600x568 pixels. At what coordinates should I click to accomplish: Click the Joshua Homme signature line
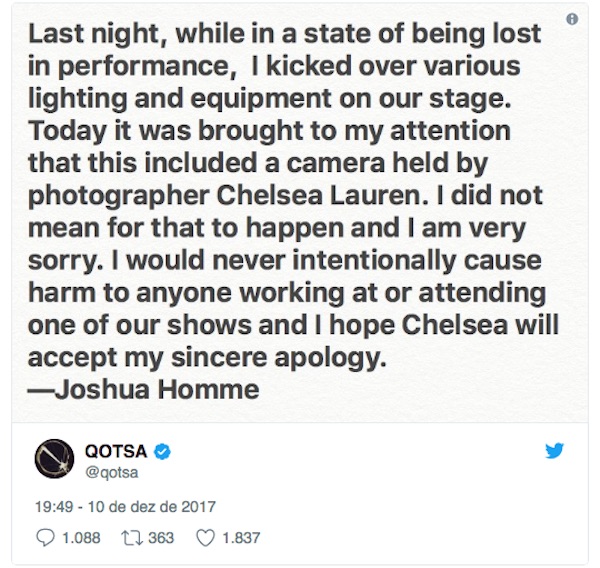click(x=143, y=390)
